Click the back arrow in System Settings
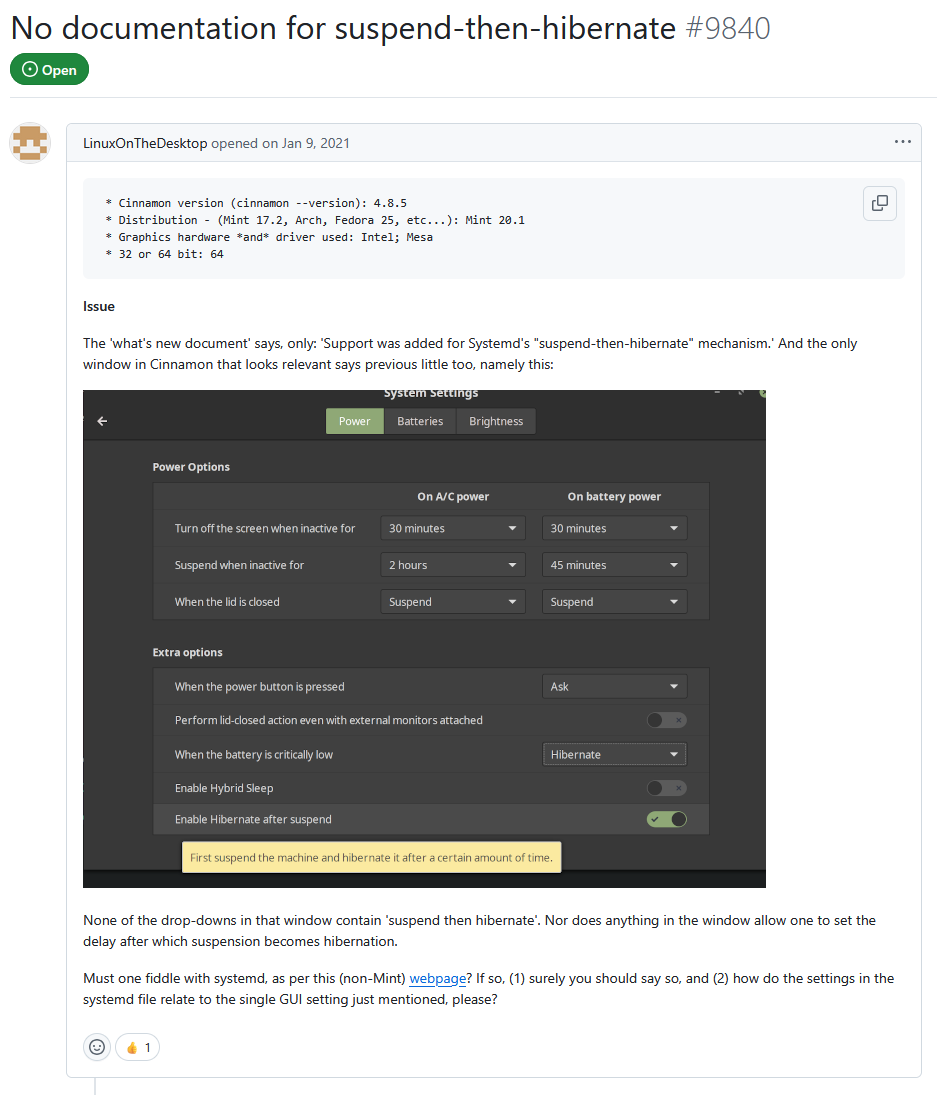 (102, 421)
